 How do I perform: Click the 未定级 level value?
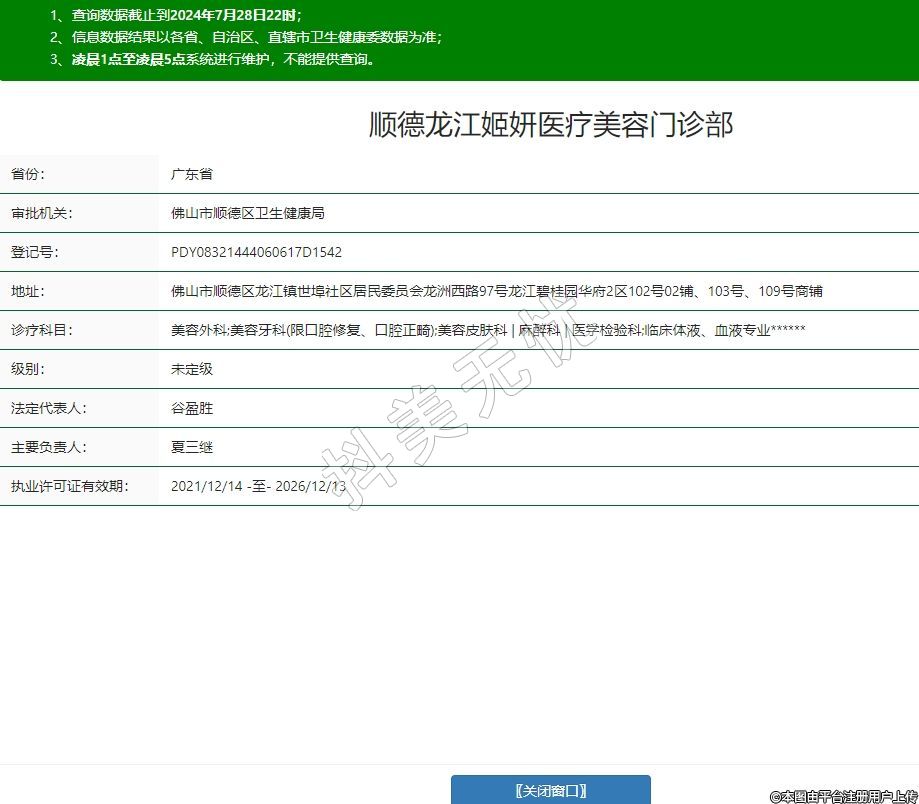click(x=192, y=369)
